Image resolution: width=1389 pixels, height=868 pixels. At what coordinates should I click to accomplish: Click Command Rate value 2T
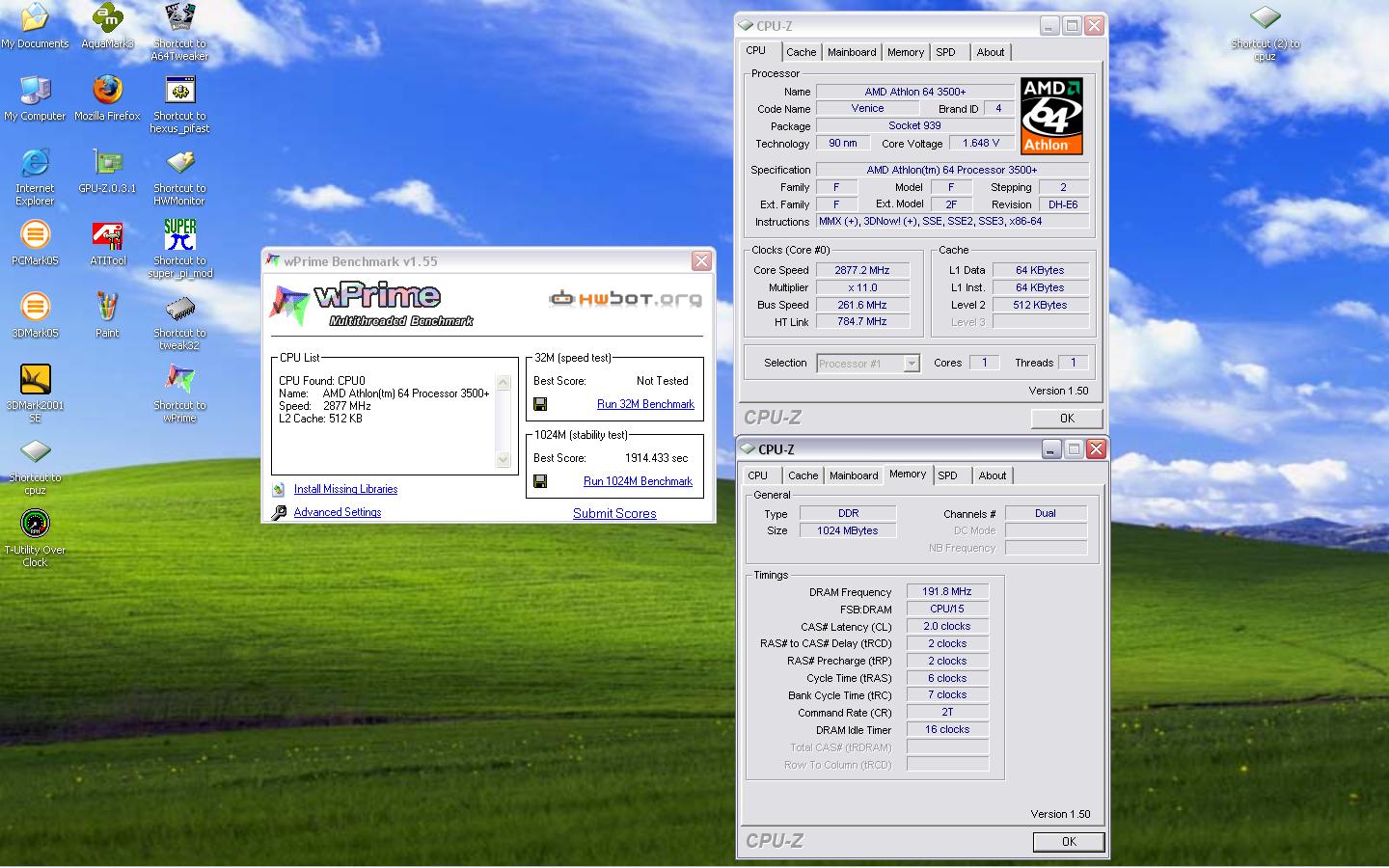coord(947,713)
